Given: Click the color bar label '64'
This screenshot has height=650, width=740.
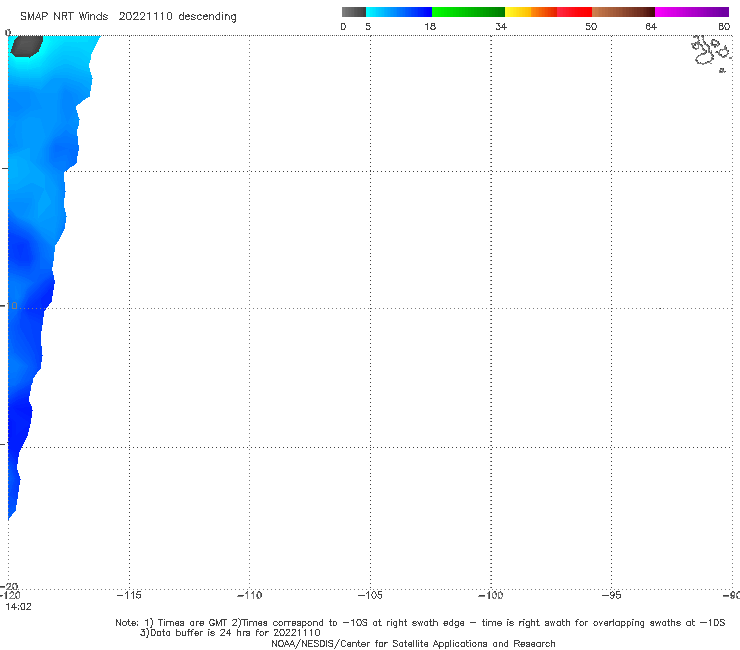Looking at the screenshot, I should click(651, 26).
